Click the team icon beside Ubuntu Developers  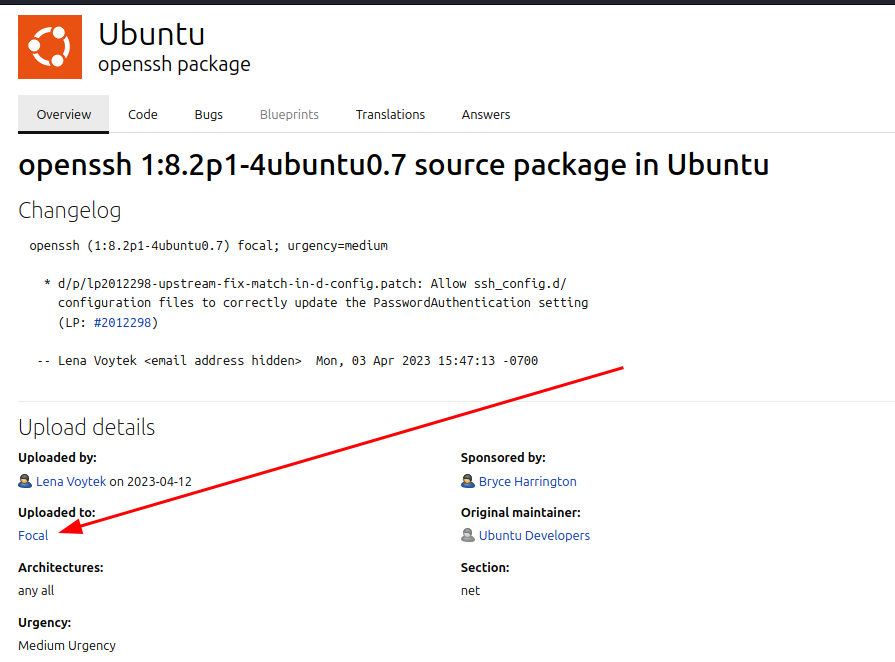pyautogui.click(x=467, y=536)
